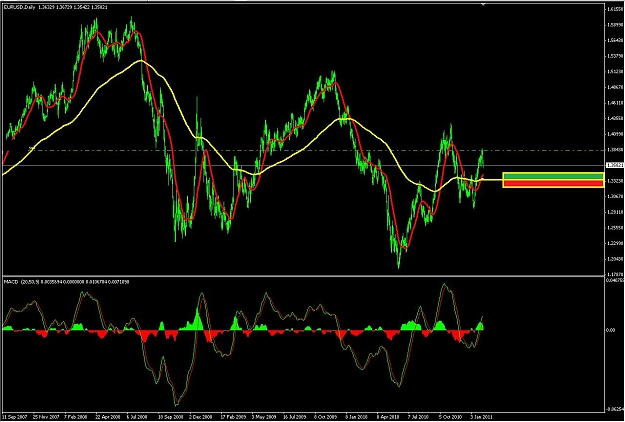Click the 17 Feb 2009 date label

coord(234,416)
